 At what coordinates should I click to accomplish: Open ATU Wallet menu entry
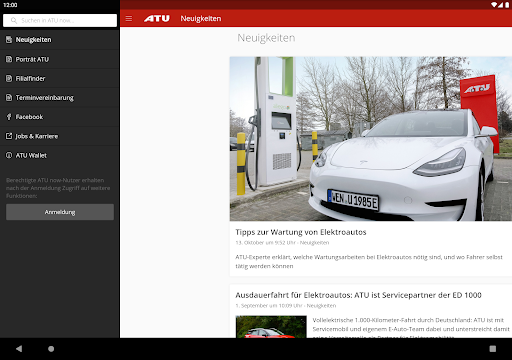[x=60, y=155]
